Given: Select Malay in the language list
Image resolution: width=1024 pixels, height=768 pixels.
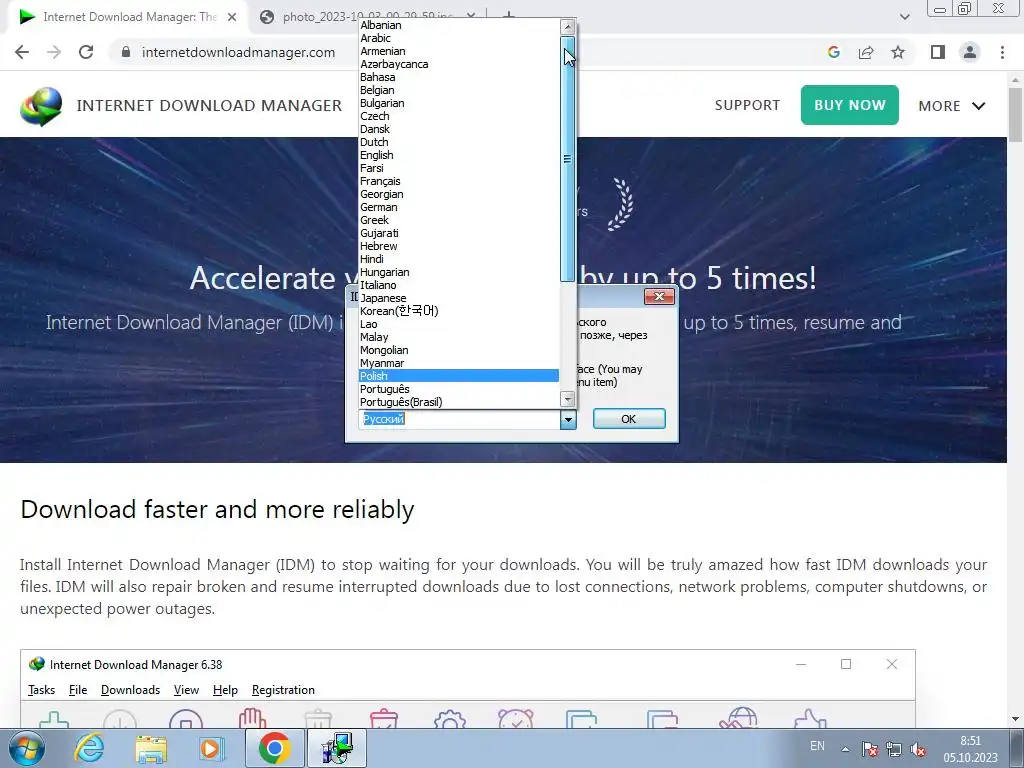Looking at the screenshot, I should (x=458, y=338).
